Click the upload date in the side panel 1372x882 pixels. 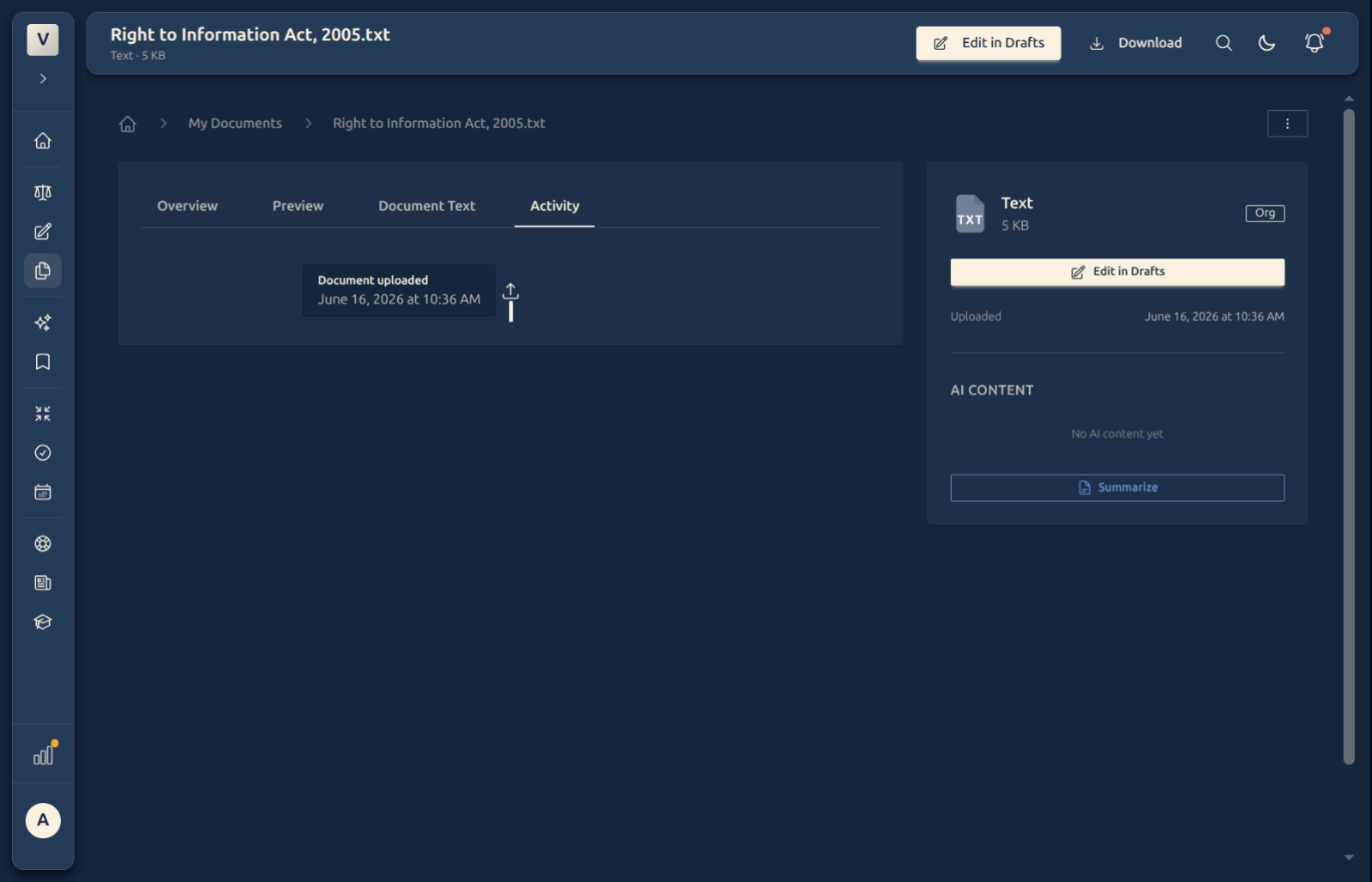(1214, 317)
